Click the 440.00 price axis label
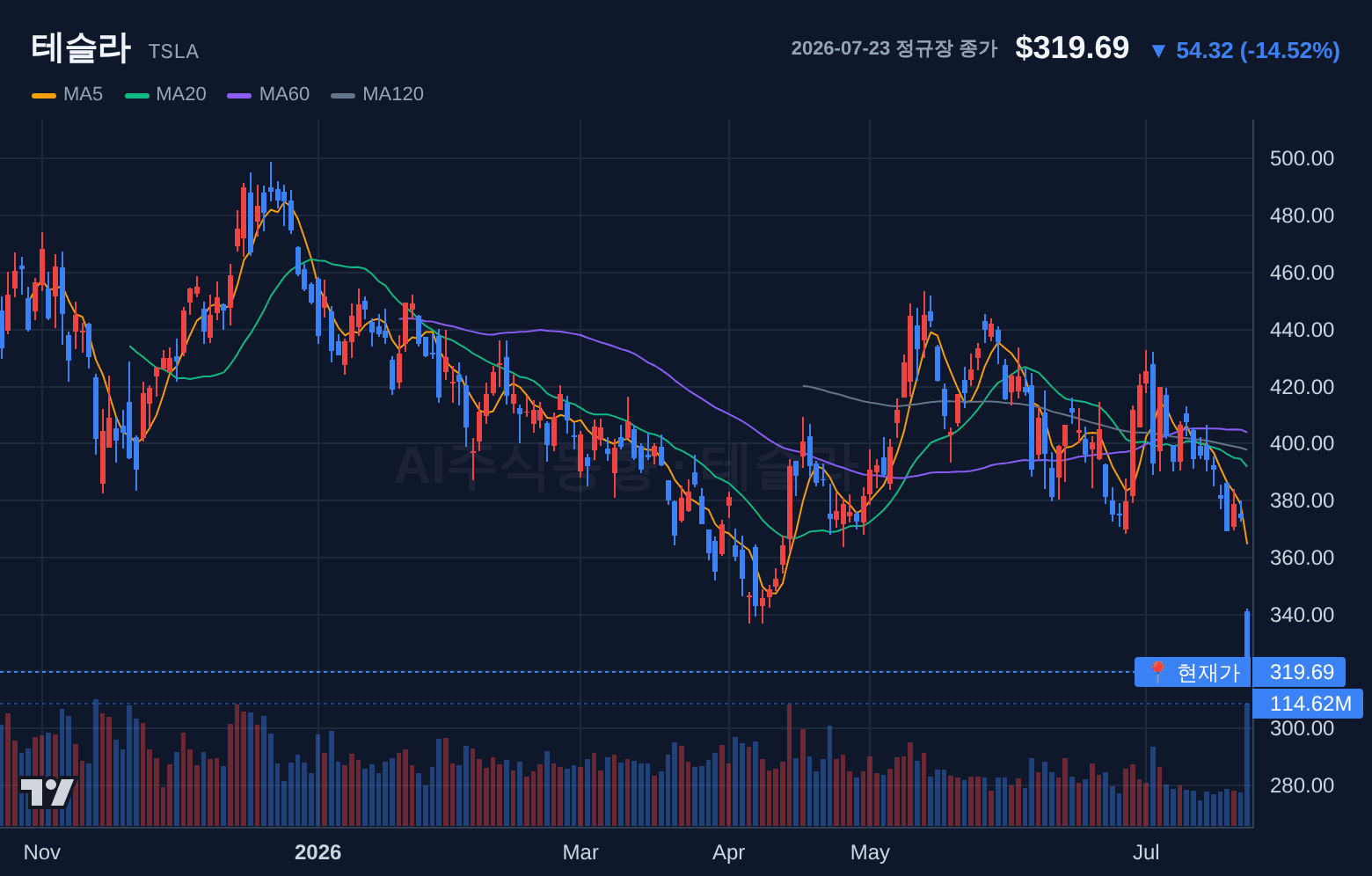Image resolution: width=1372 pixels, height=876 pixels. coord(1302,330)
